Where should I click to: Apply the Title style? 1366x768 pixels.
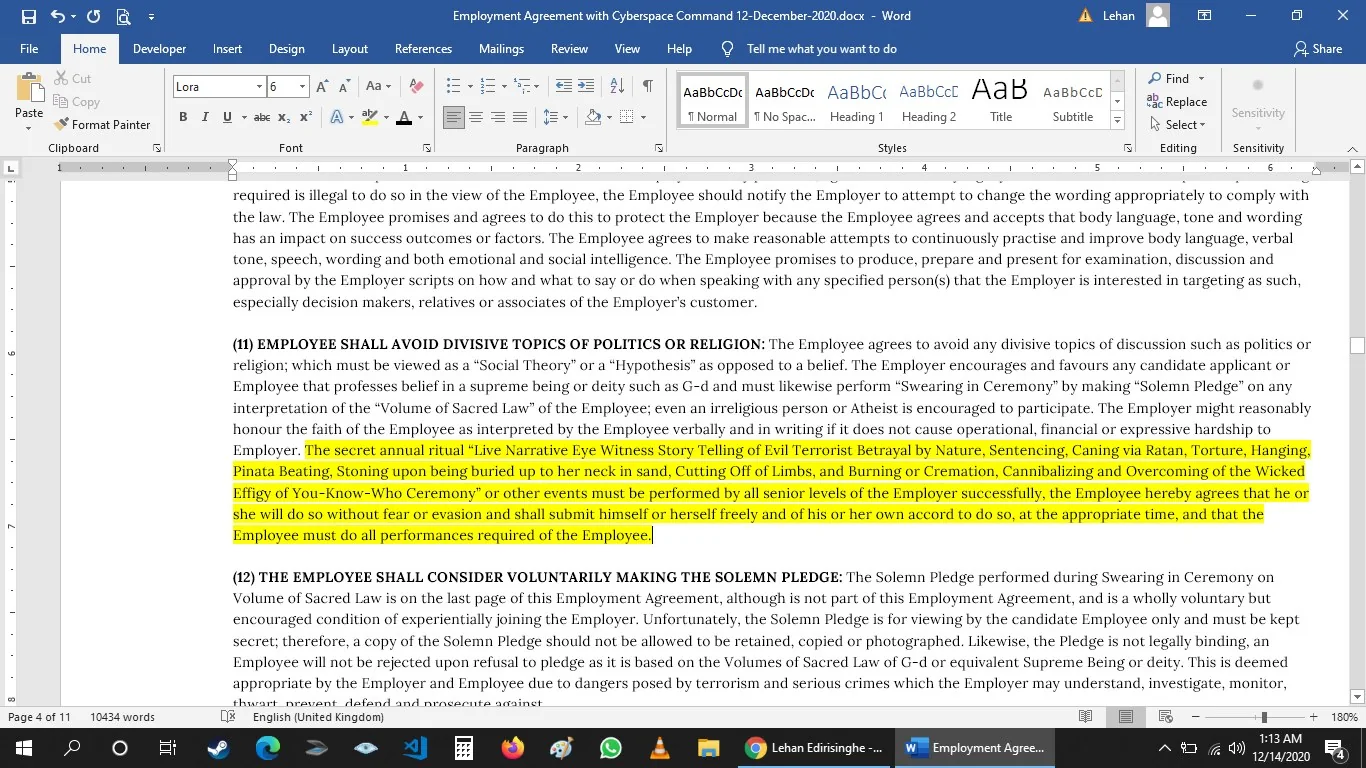1001,101
